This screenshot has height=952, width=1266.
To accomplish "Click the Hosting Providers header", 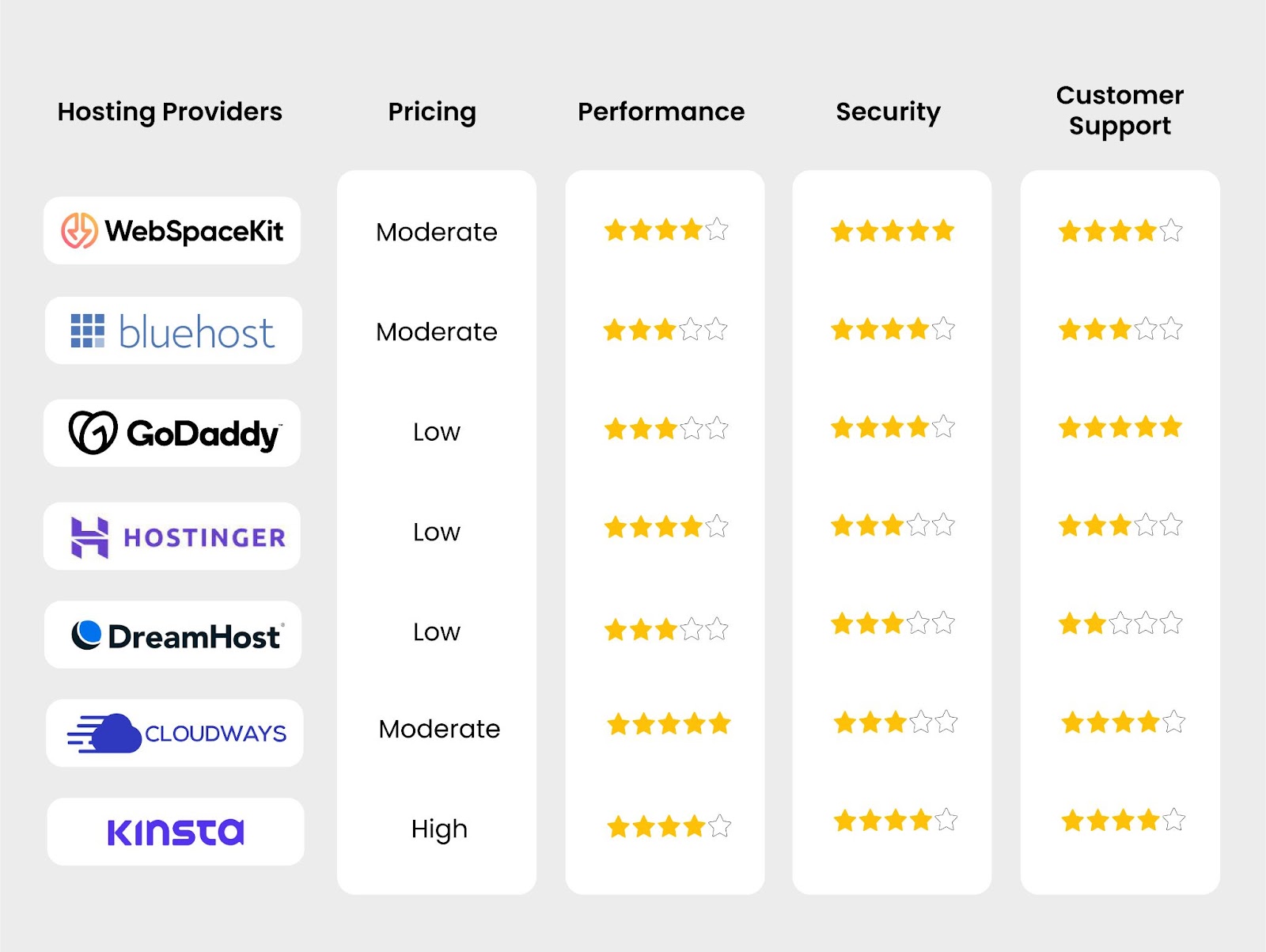I will [x=170, y=112].
